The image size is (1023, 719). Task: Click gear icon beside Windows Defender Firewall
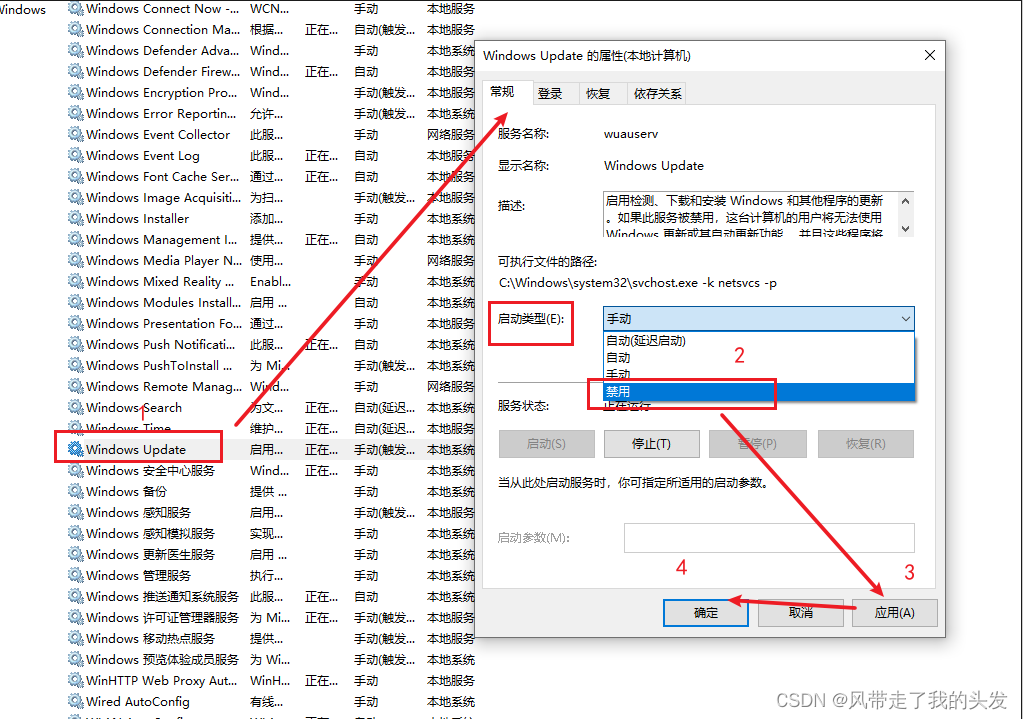[x=76, y=71]
